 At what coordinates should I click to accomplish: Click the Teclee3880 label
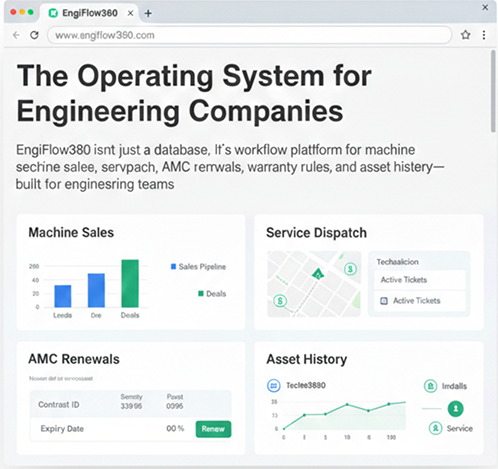tap(306, 386)
